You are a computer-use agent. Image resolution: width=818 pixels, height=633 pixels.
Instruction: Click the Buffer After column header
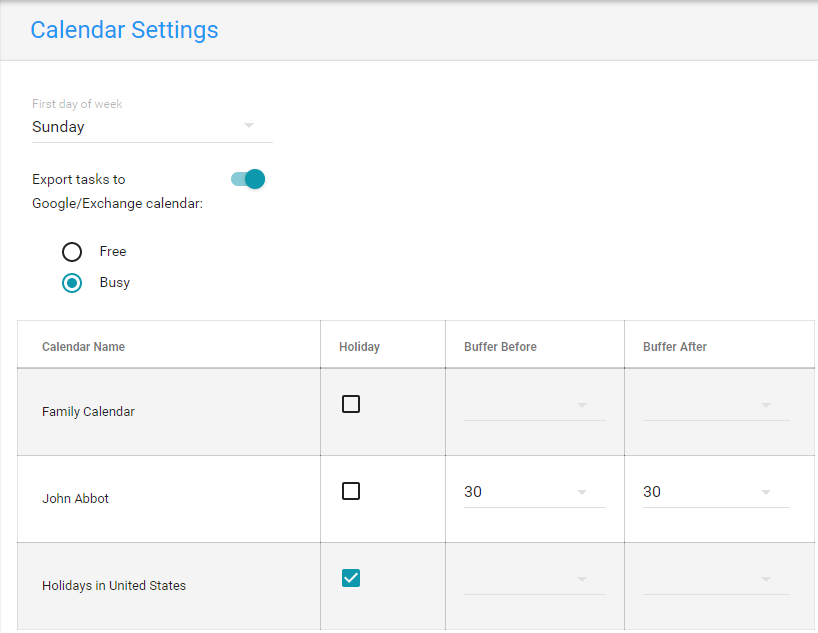[x=675, y=347]
